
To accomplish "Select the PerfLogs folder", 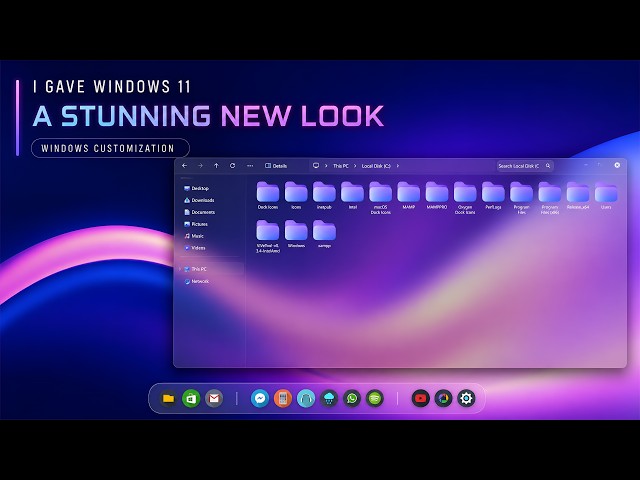I will click(x=493, y=196).
